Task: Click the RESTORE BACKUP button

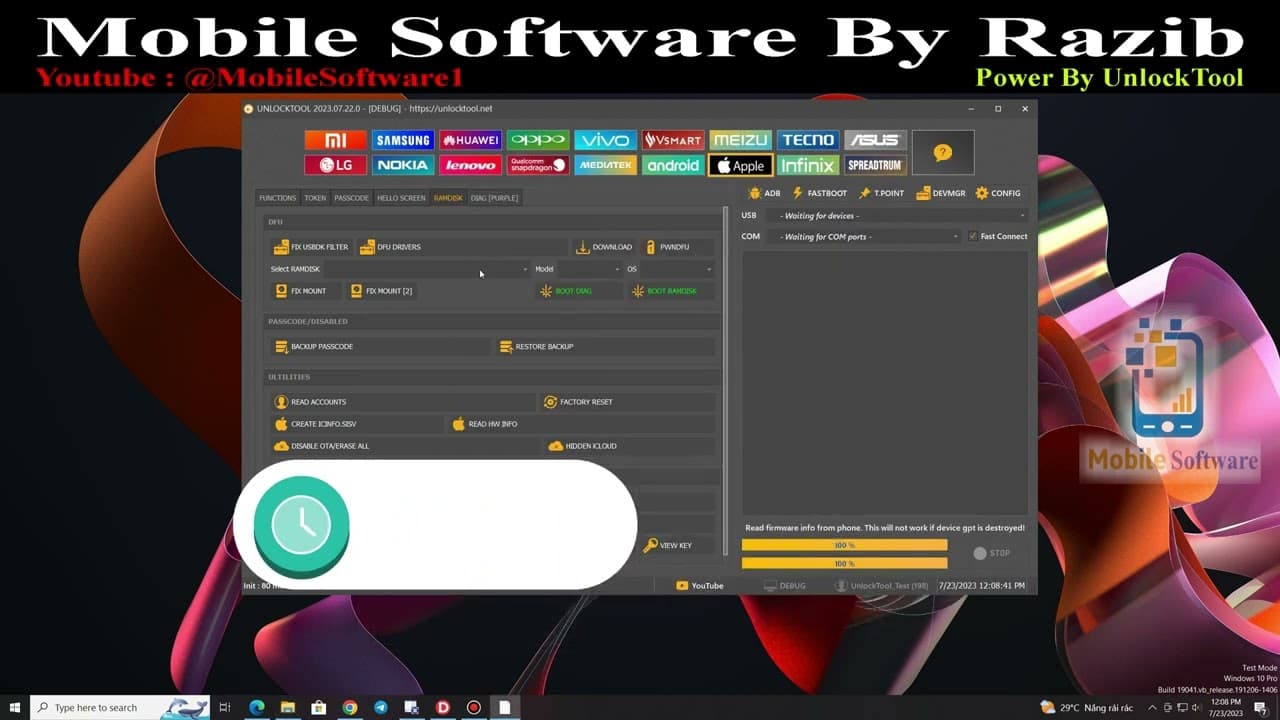Action: click(606, 346)
